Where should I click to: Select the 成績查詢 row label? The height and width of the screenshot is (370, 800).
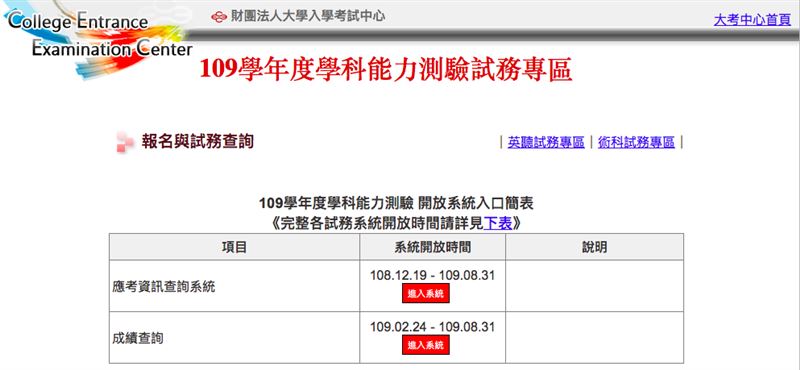coord(138,338)
